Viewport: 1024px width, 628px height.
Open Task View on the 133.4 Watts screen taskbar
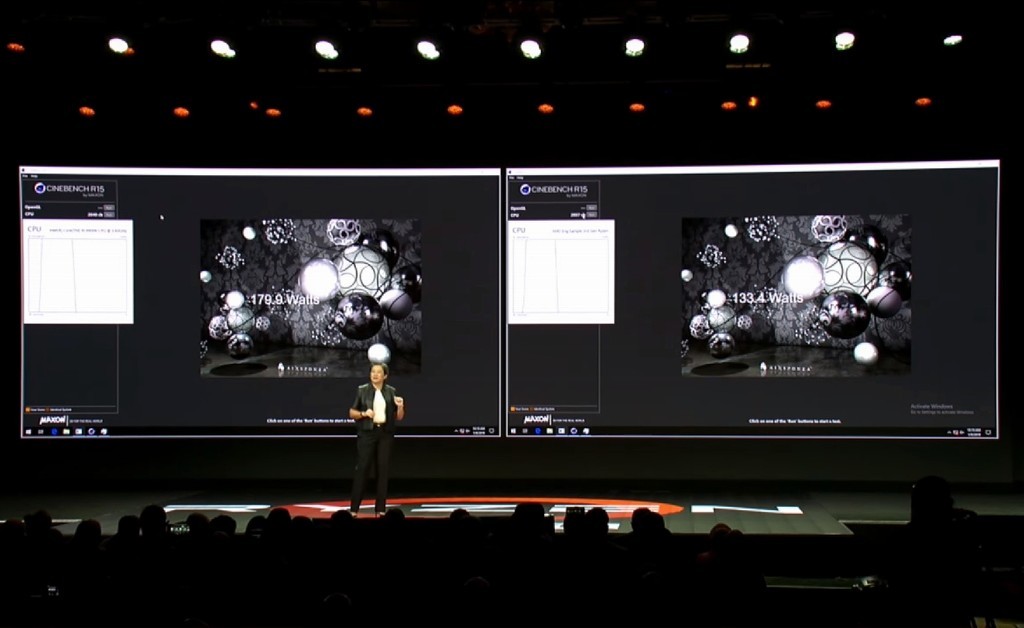coord(525,432)
